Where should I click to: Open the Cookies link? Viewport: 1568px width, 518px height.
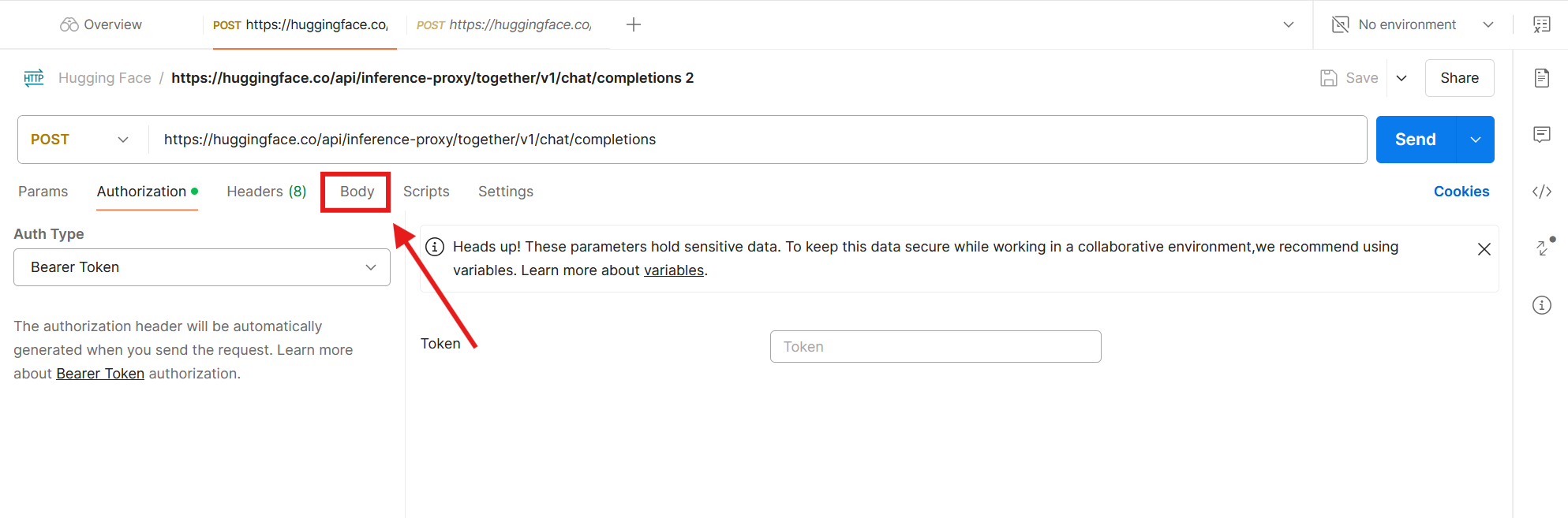pos(1461,192)
